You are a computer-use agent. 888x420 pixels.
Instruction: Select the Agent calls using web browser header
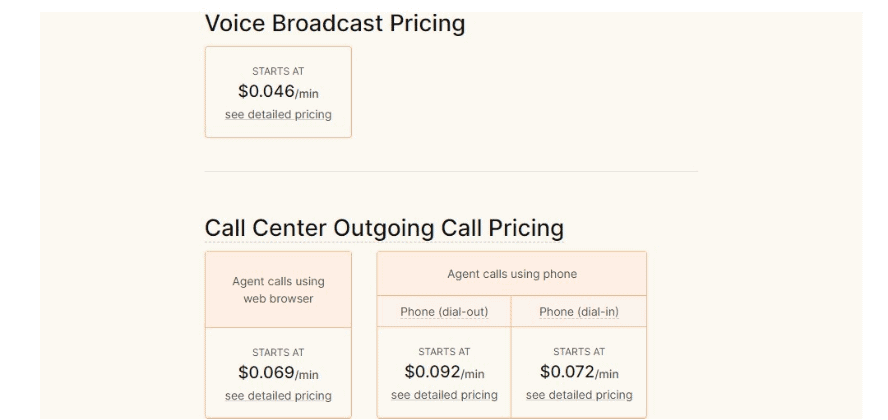click(278, 290)
